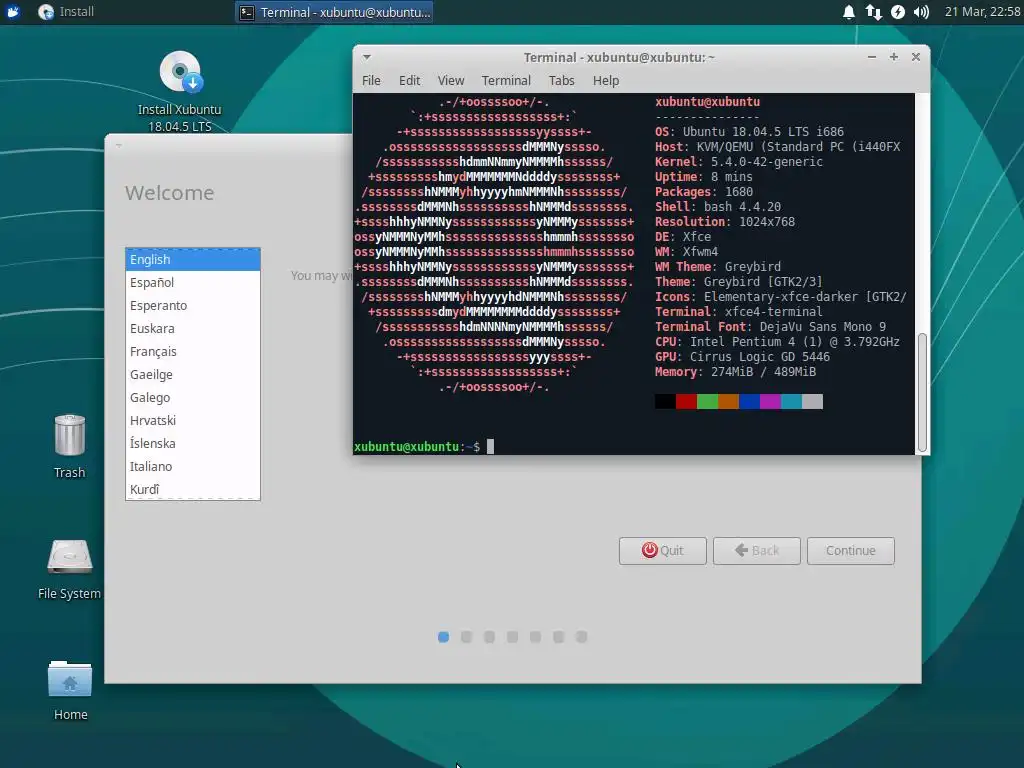Open the terminal window menu arrow
The image size is (1024, 768).
click(x=367, y=57)
